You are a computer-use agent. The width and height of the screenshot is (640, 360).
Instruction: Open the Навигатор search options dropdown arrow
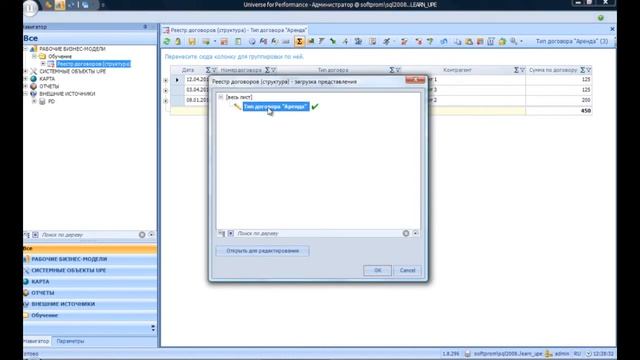point(151,235)
